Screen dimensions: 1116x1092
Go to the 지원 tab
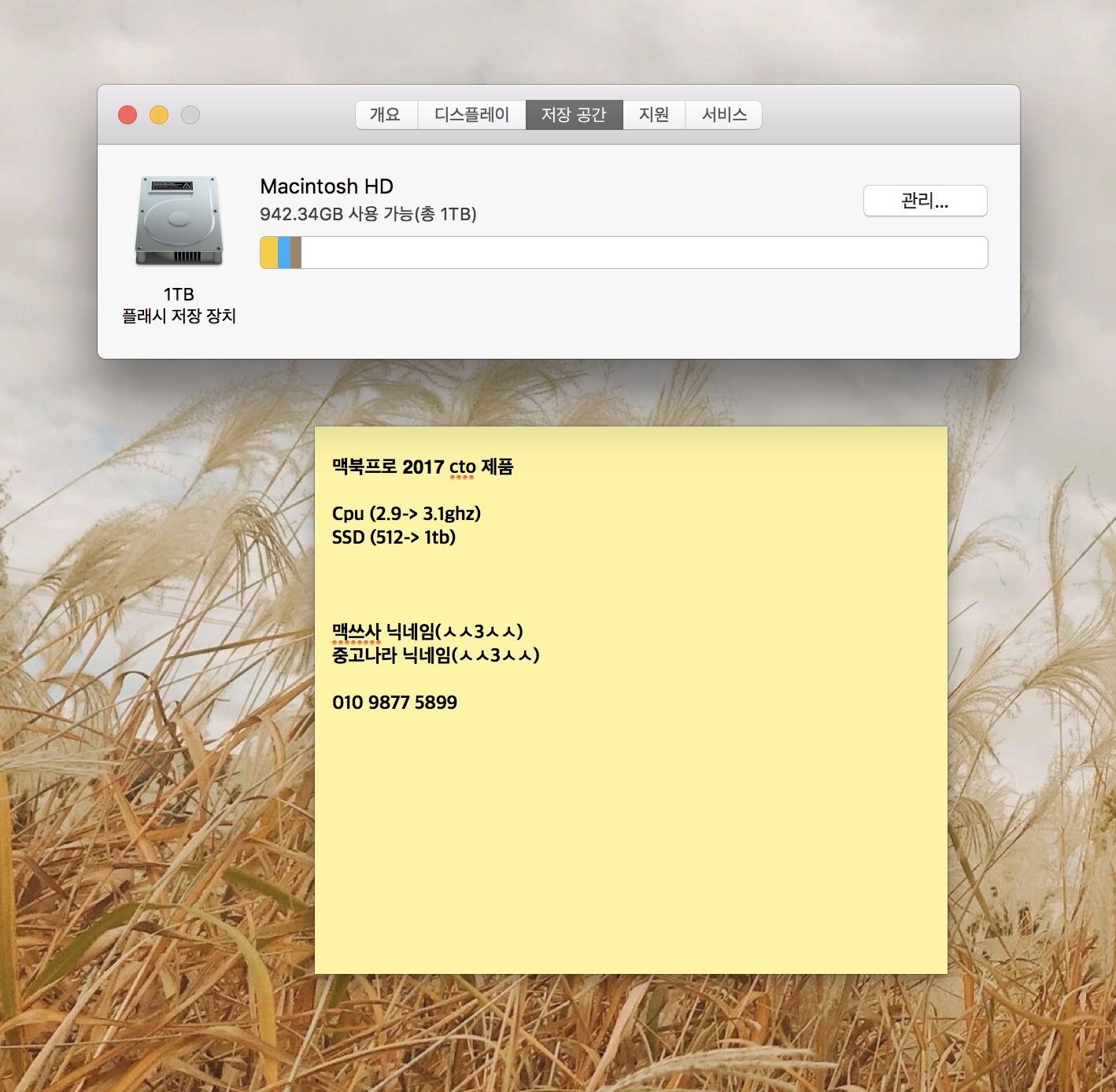click(653, 115)
